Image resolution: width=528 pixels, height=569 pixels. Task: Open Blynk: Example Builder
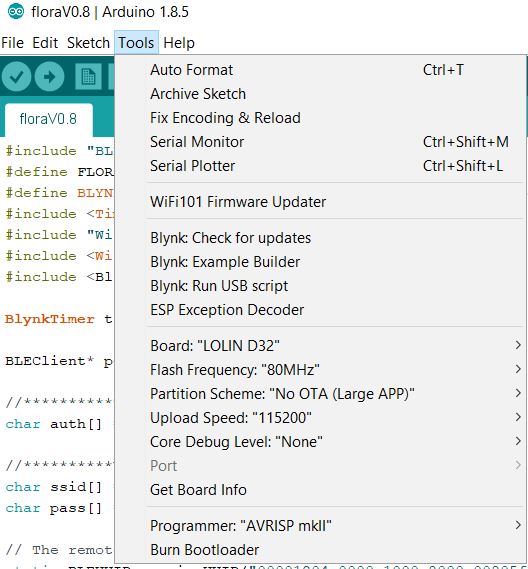coord(320,262)
